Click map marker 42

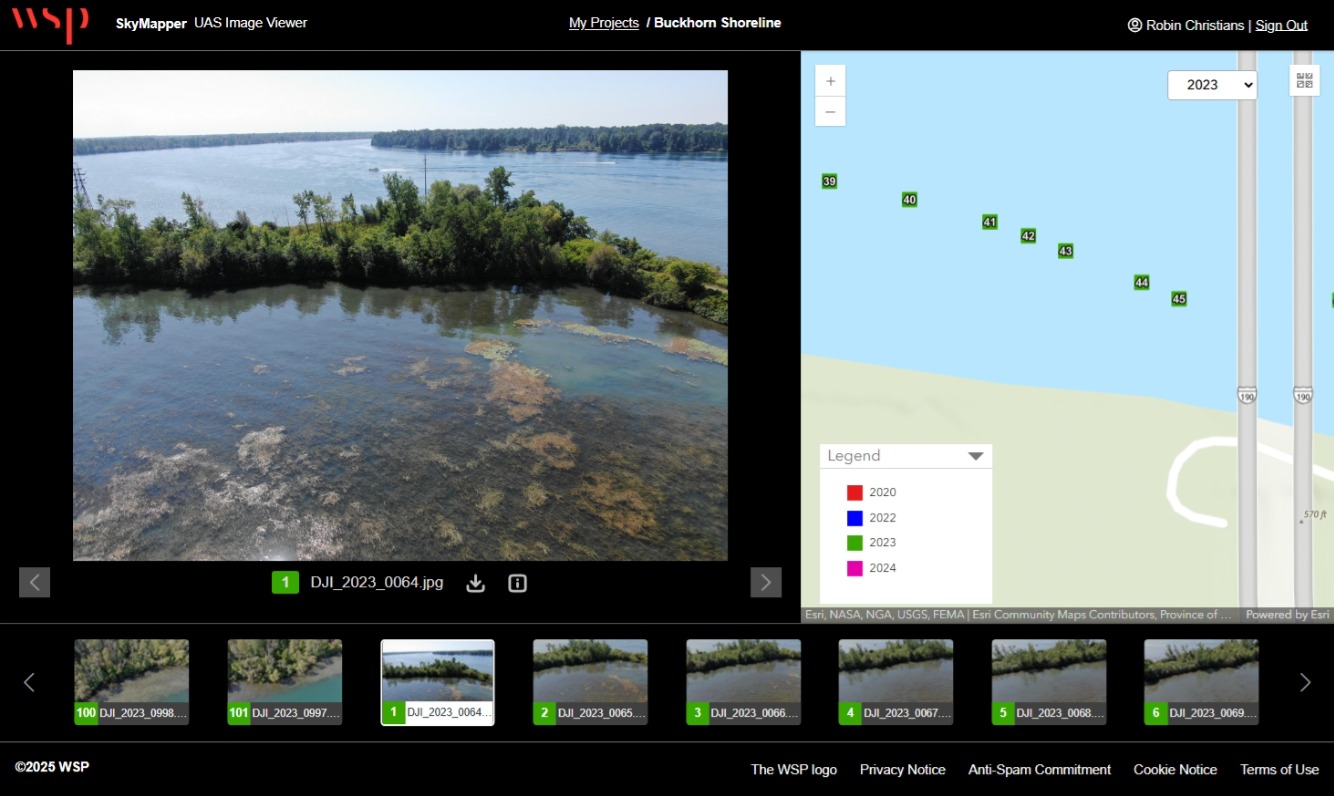[x=1028, y=236]
